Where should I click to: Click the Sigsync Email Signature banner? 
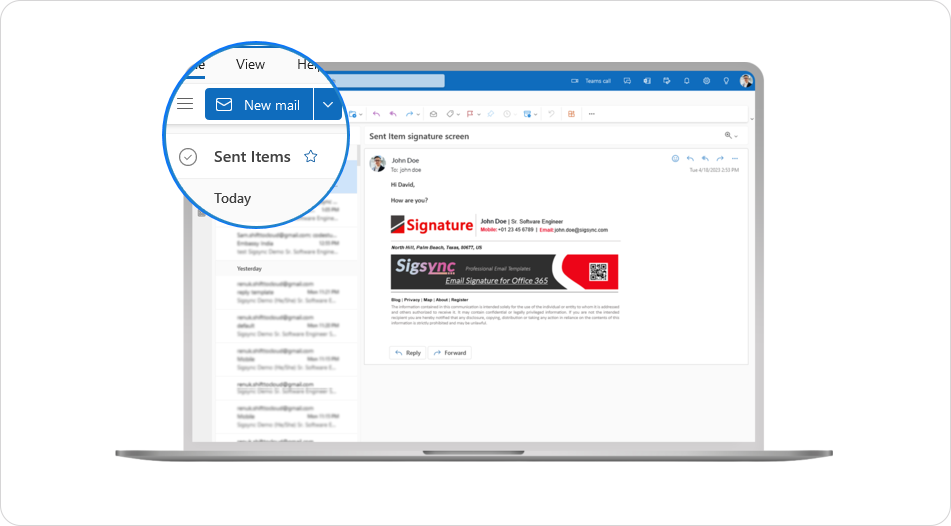(x=504, y=272)
